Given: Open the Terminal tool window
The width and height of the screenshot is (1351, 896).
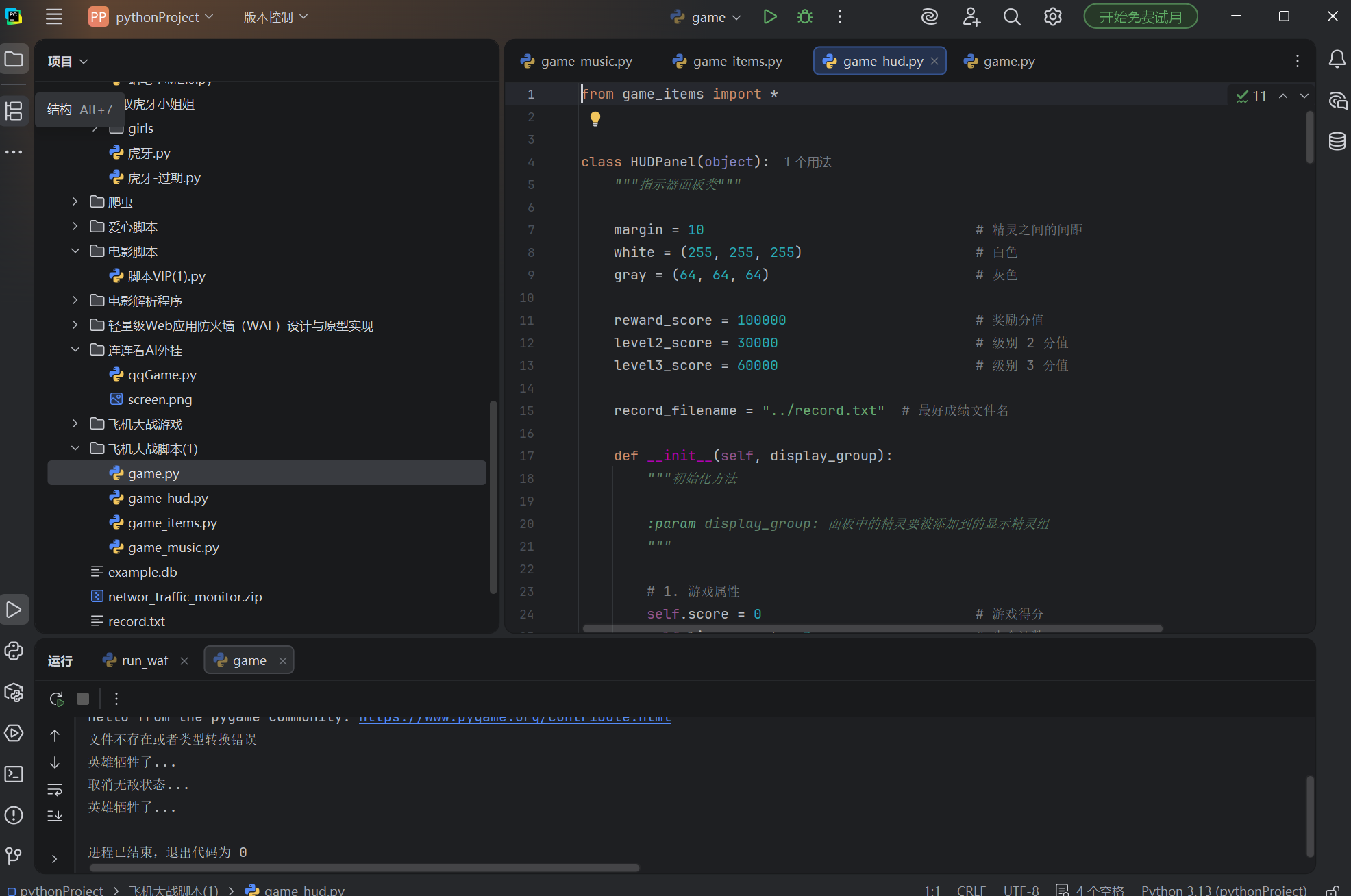Looking at the screenshot, I should [14, 774].
